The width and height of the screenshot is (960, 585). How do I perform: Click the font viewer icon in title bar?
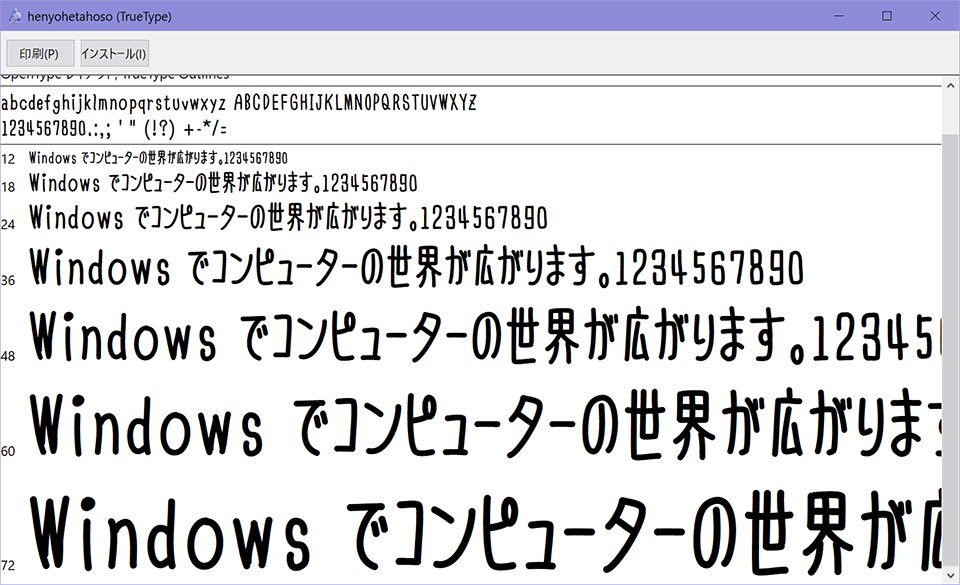15,17
